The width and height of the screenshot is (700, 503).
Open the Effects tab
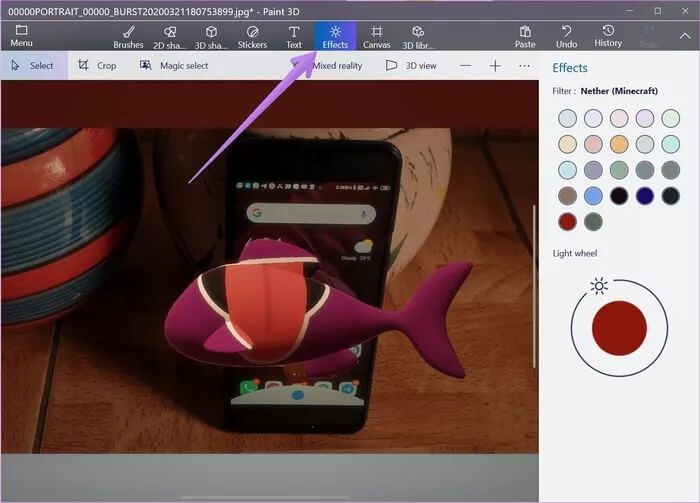tap(335, 37)
